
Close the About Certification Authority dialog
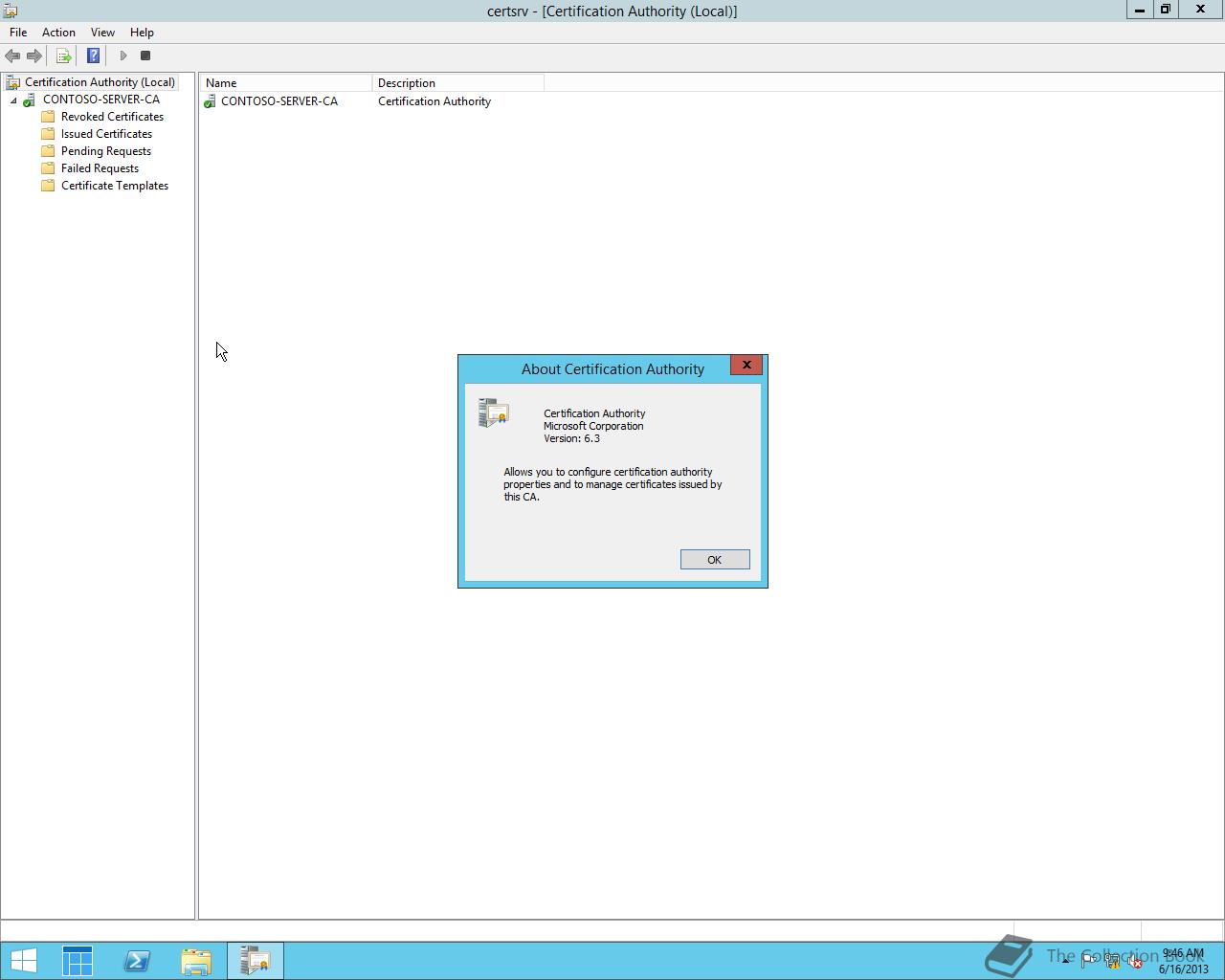pyautogui.click(x=746, y=366)
